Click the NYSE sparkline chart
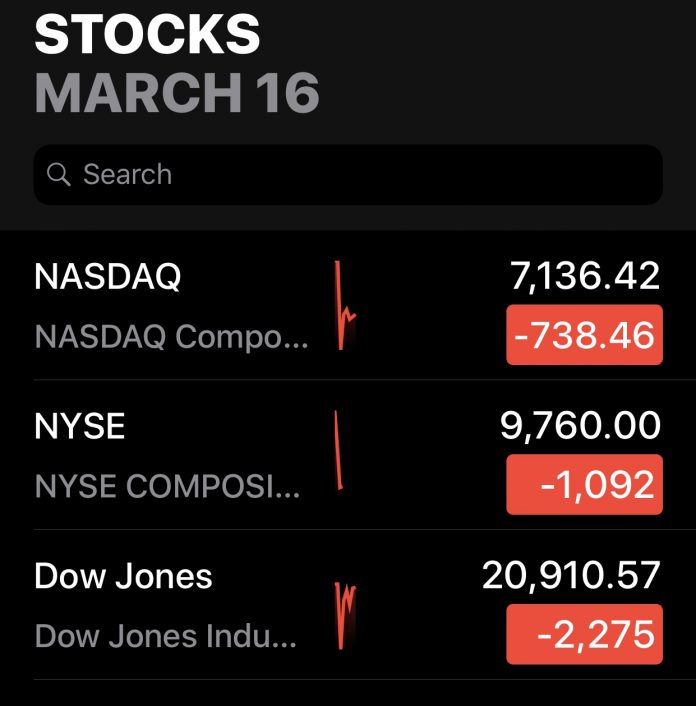 [340, 452]
